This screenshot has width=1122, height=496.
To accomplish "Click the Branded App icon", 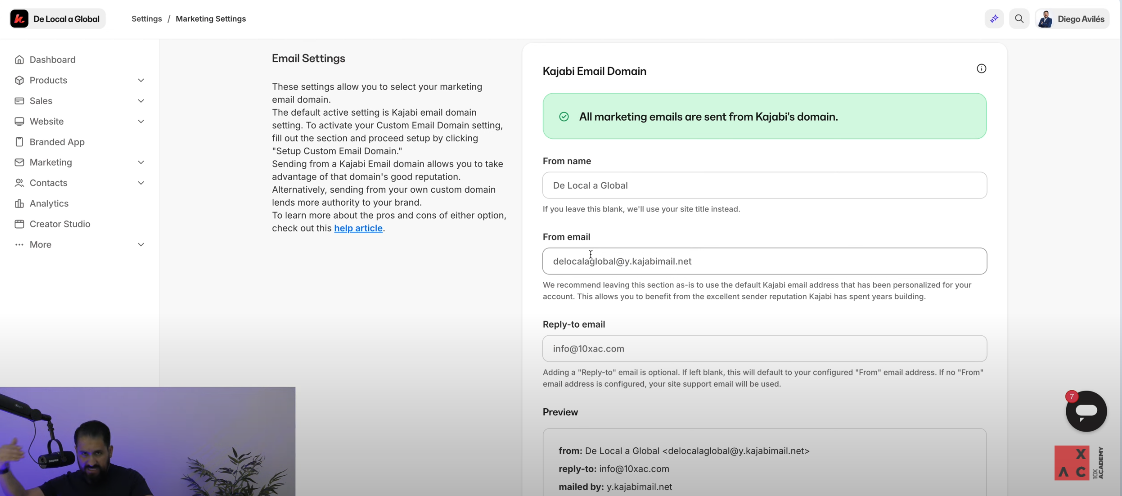I will [x=19, y=142].
